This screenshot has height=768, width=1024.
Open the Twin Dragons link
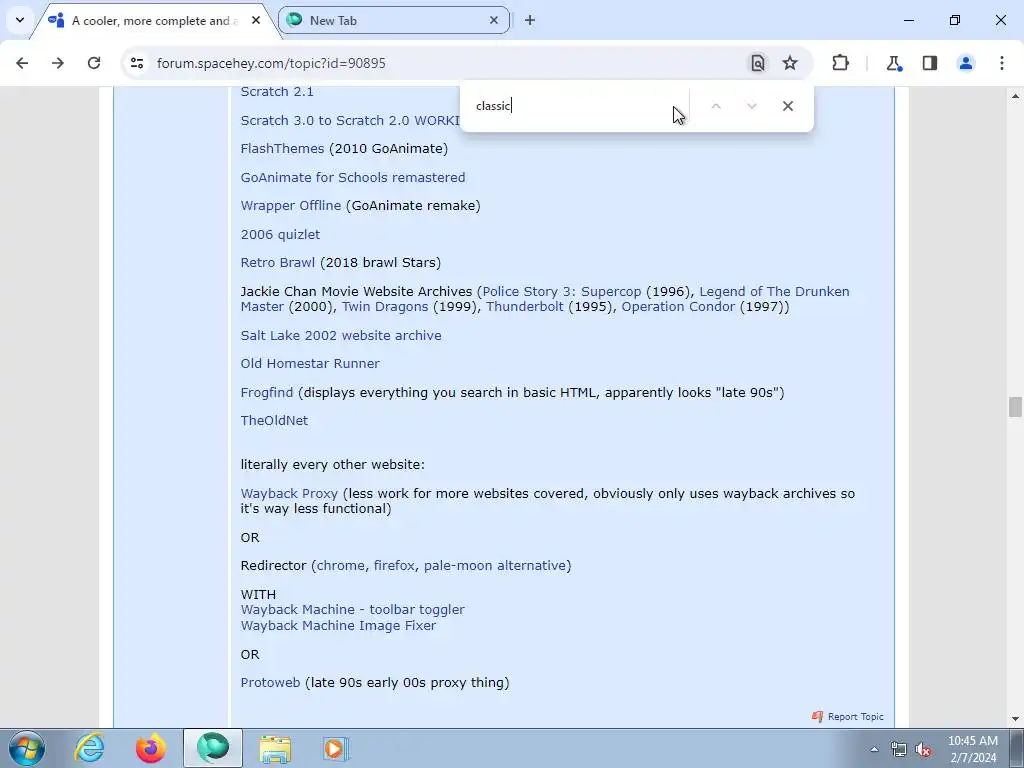click(385, 307)
